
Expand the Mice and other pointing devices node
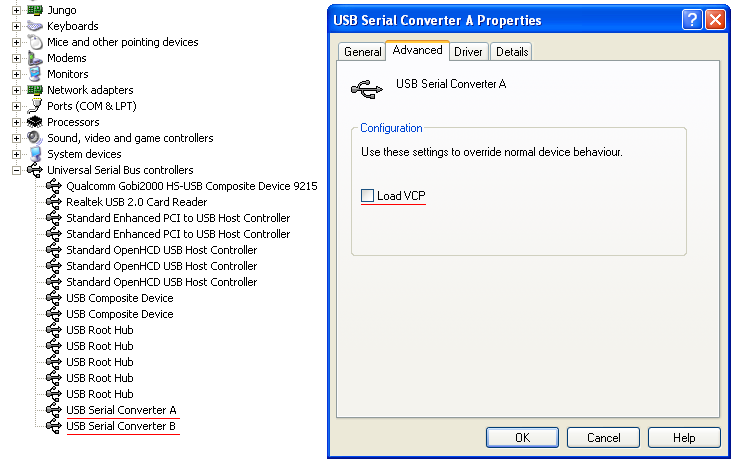click(x=16, y=42)
